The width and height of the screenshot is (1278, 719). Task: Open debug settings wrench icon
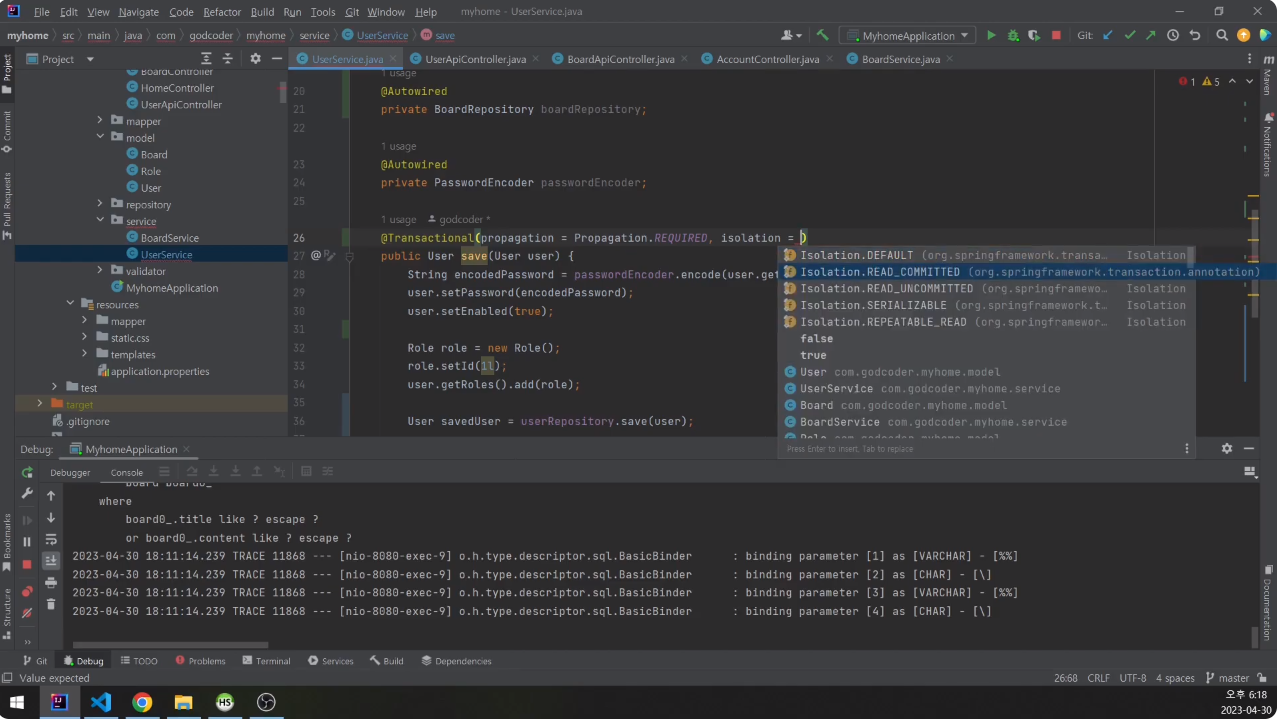pos(27,495)
